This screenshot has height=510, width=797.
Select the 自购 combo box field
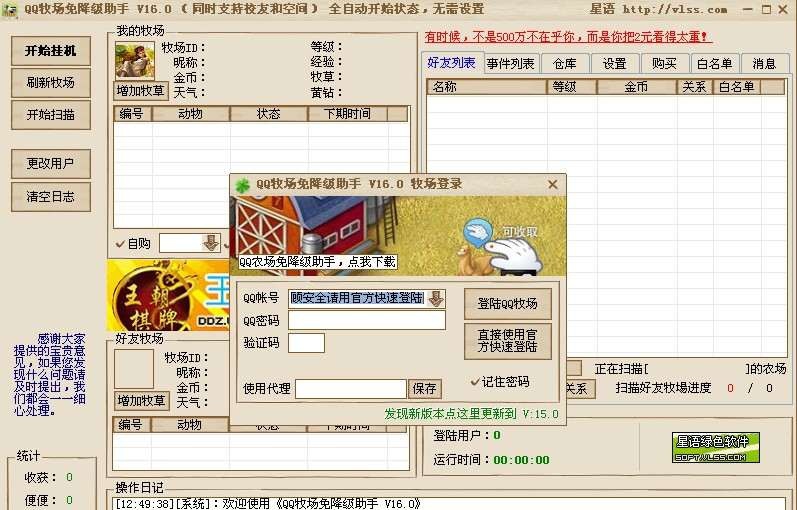click(190, 243)
